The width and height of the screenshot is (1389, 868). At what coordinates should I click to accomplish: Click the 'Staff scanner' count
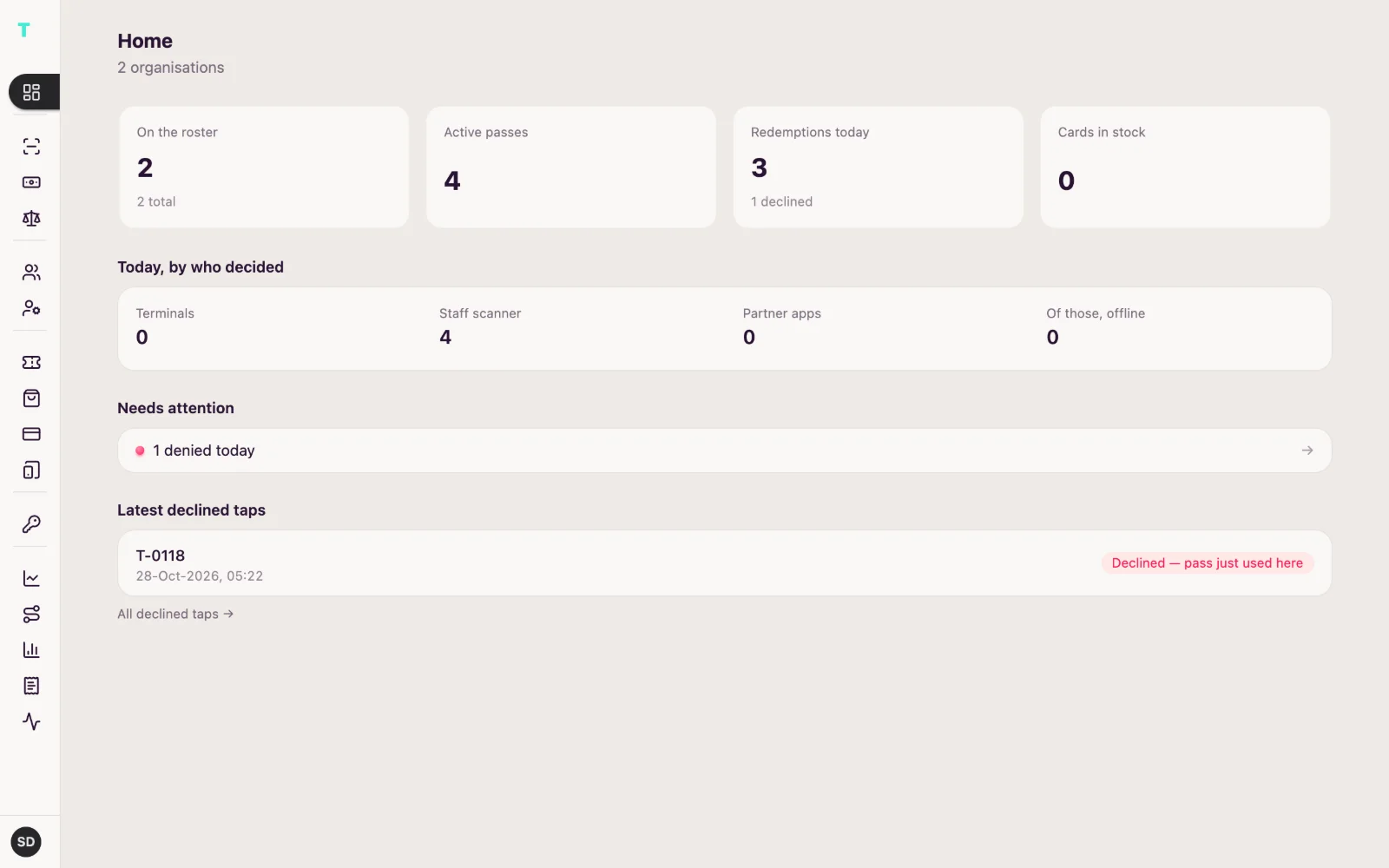[445, 338]
